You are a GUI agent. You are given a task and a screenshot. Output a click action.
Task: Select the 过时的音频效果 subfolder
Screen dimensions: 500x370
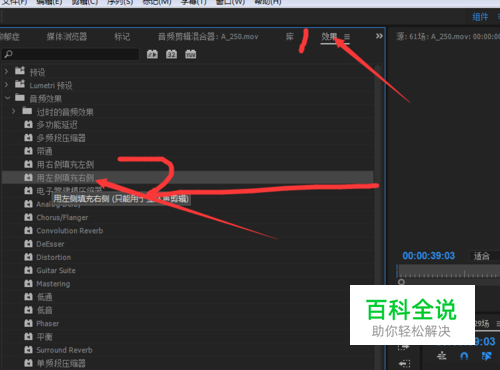[x=187, y=111]
